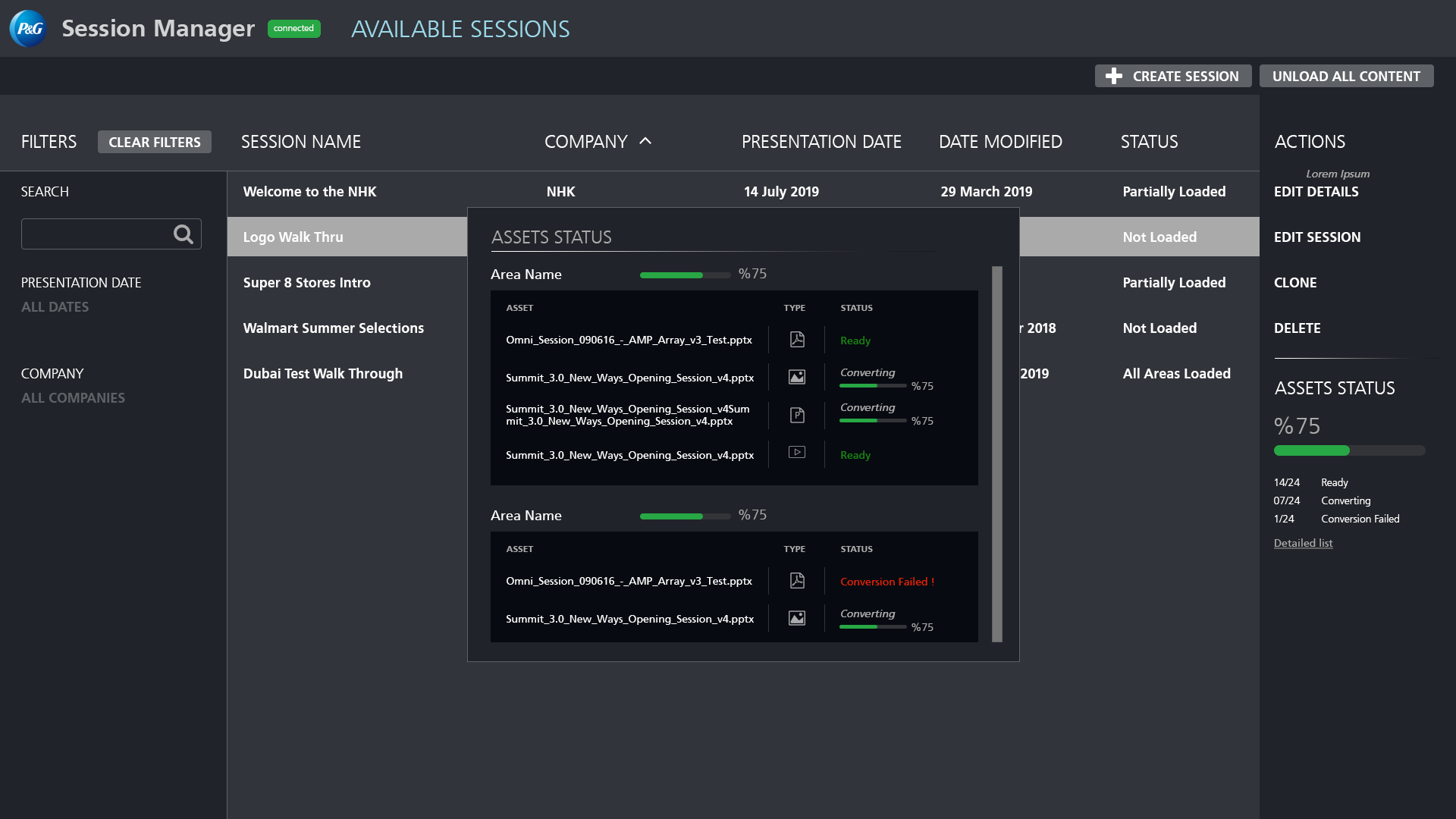The height and width of the screenshot is (819, 1456).
Task: Click Unload All Content button
Action: [x=1345, y=76]
